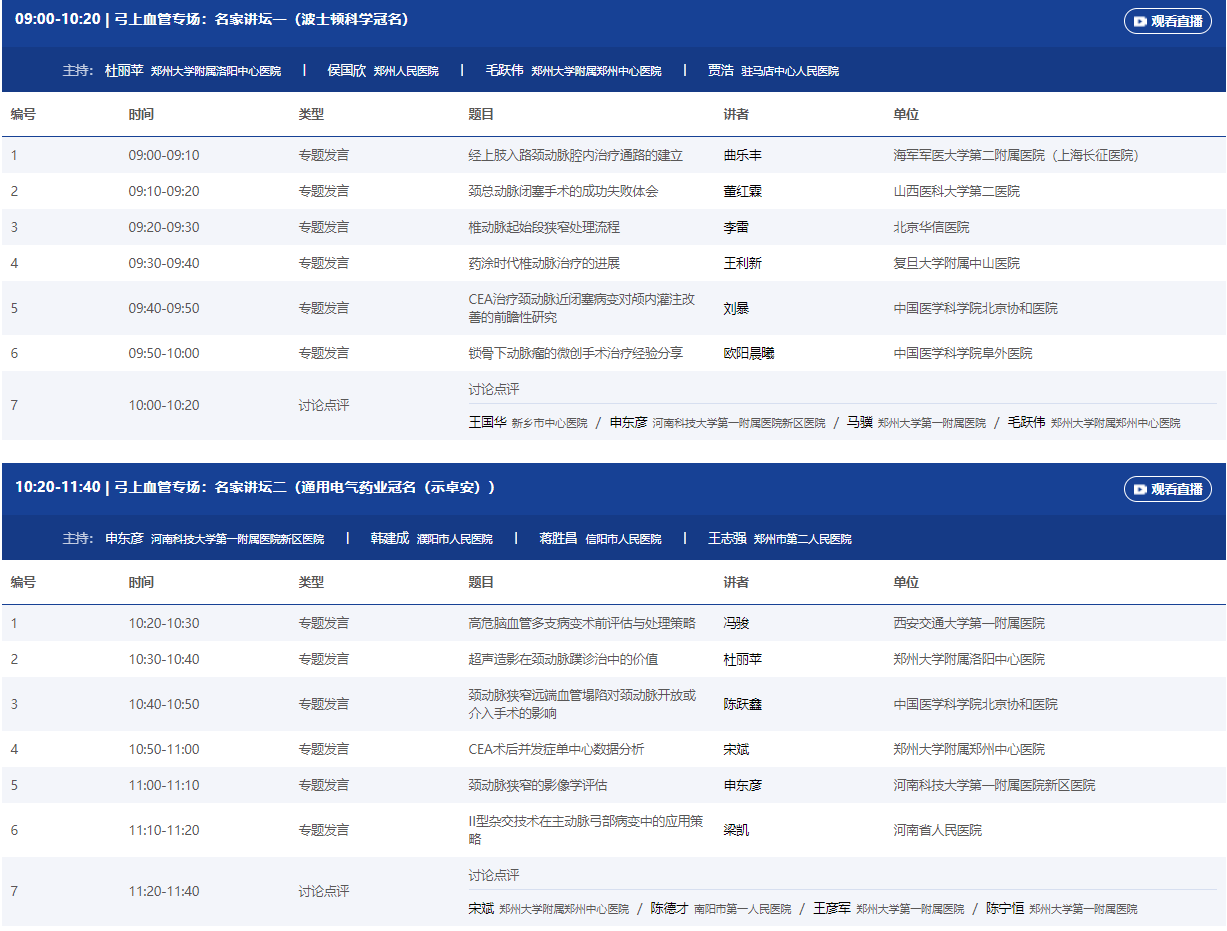Click 专题发言 in the 09:20-09:30 row
1227x931 pixels.
click(324, 228)
